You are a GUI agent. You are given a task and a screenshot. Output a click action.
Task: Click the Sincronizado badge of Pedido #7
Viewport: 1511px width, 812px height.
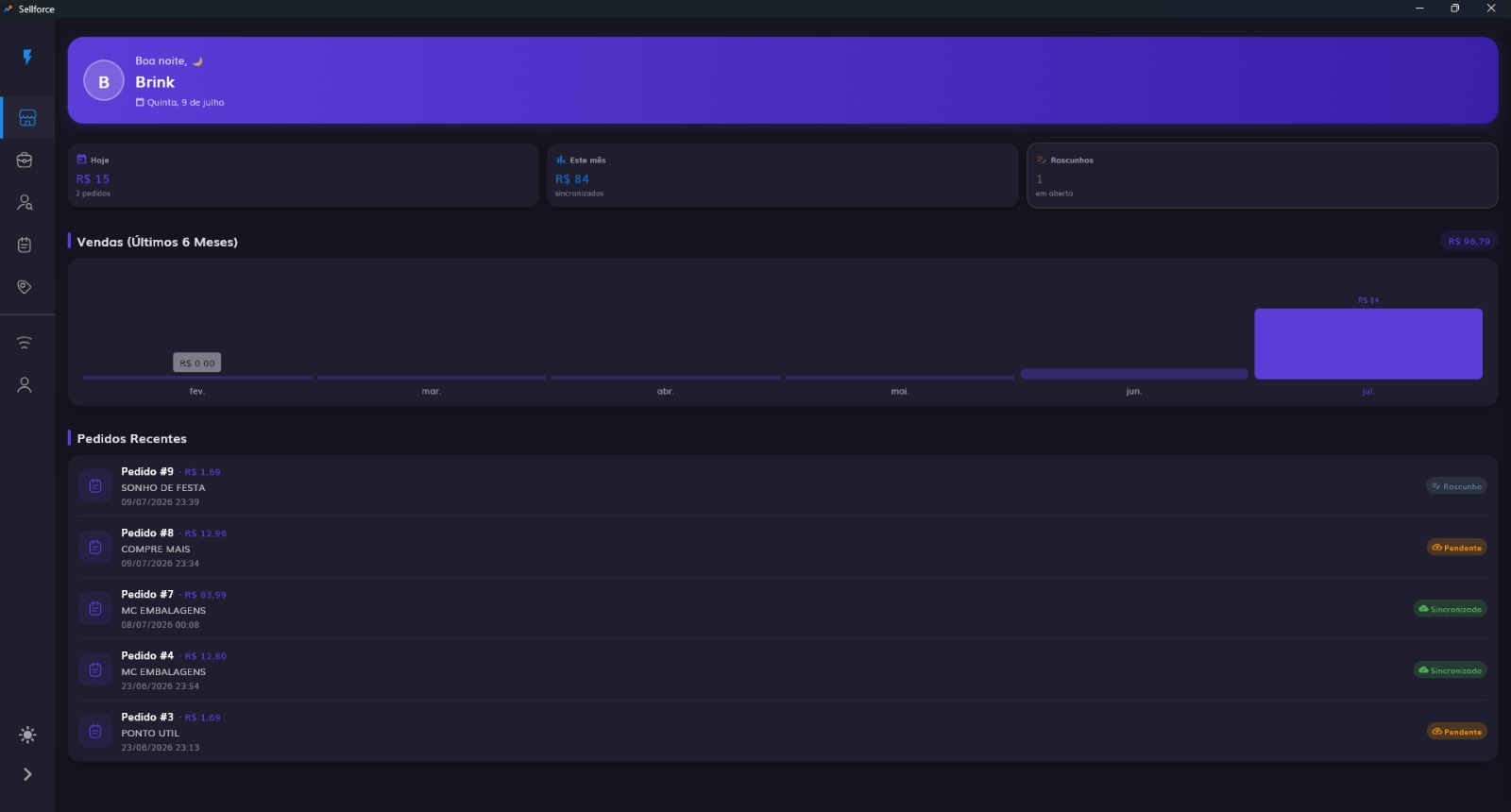tap(1451, 609)
